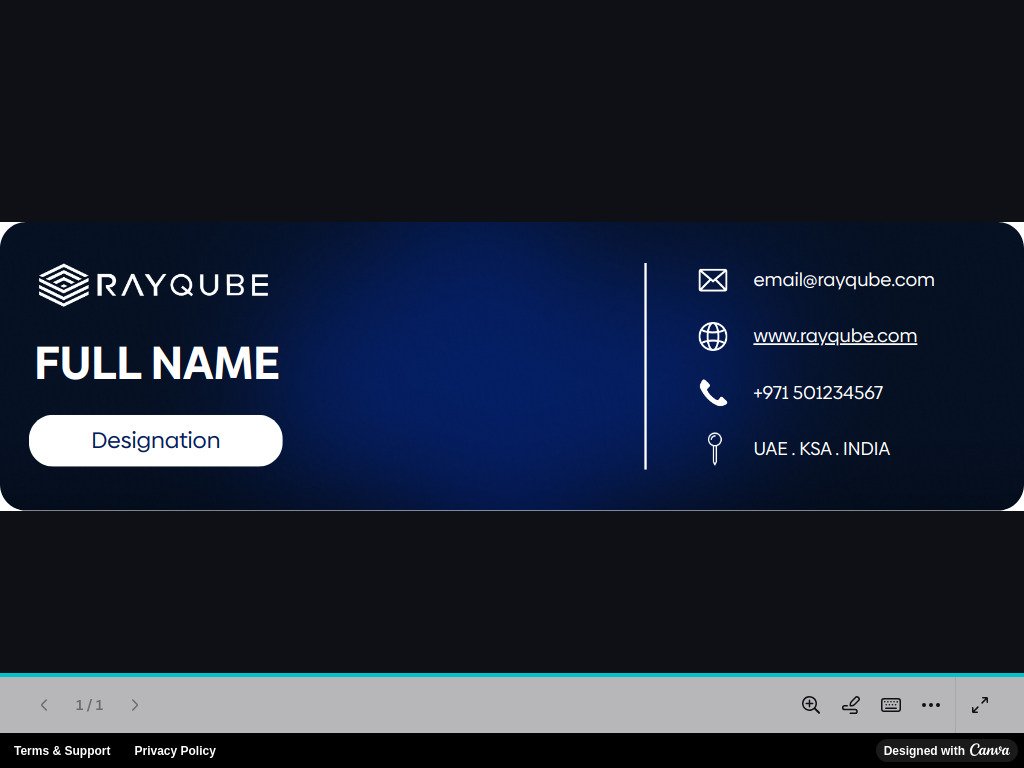Image resolution: width=1024 pixels, height=768 pixels.
Task: Click the email envelope icon
Action: tap(712, 280)
